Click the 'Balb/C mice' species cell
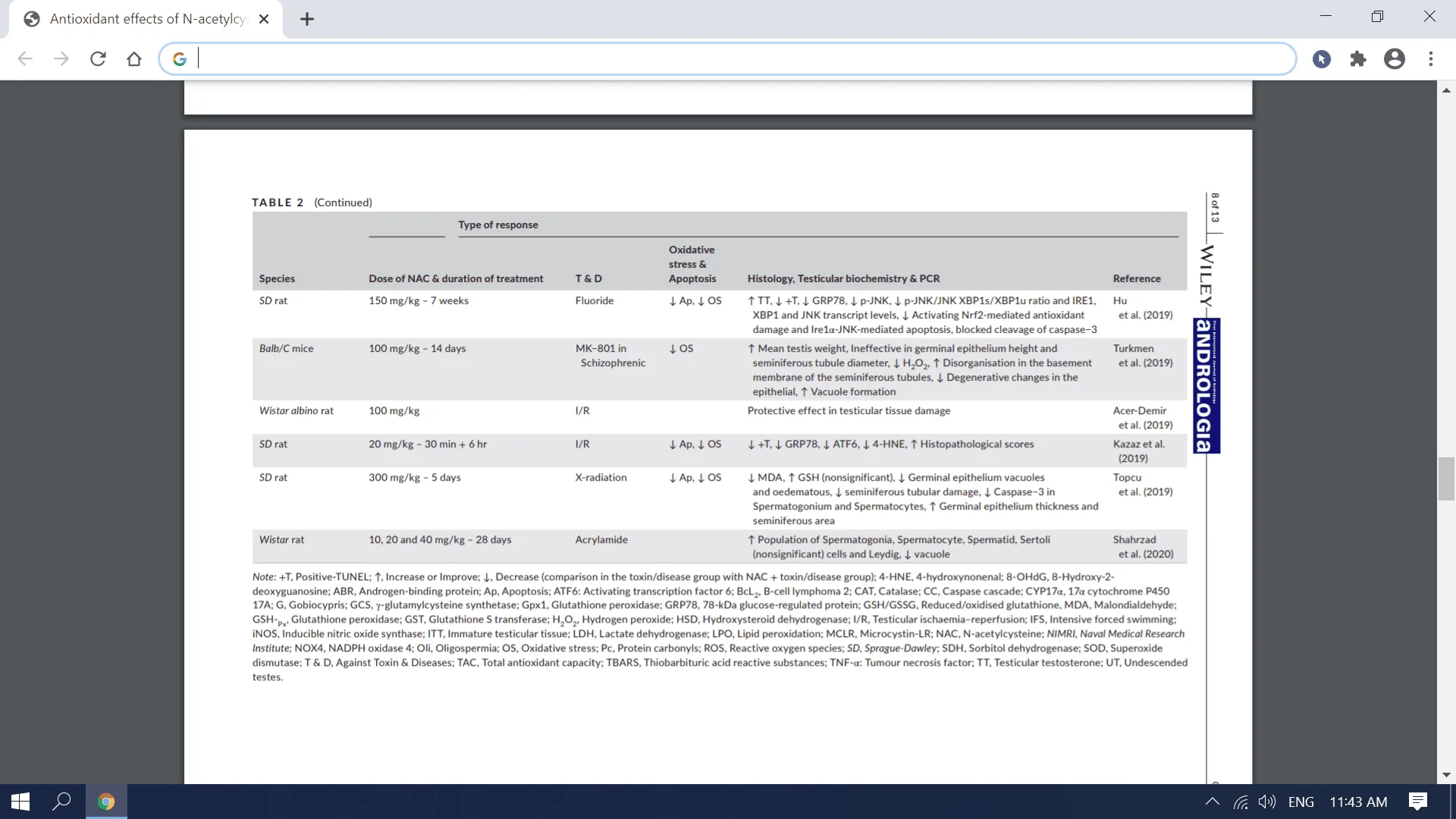This screenshot has width=1456, height=819. coord(286,348)
